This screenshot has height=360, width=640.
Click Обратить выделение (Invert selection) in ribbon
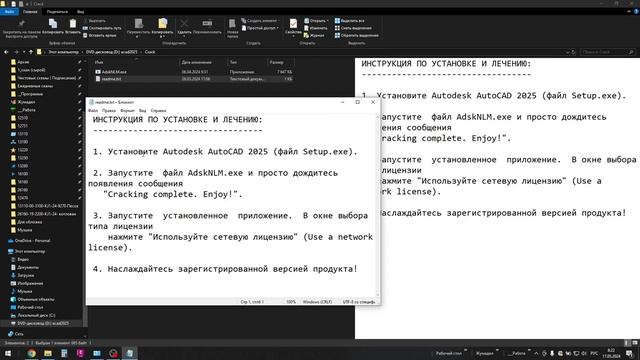click(x=356, y=36)
